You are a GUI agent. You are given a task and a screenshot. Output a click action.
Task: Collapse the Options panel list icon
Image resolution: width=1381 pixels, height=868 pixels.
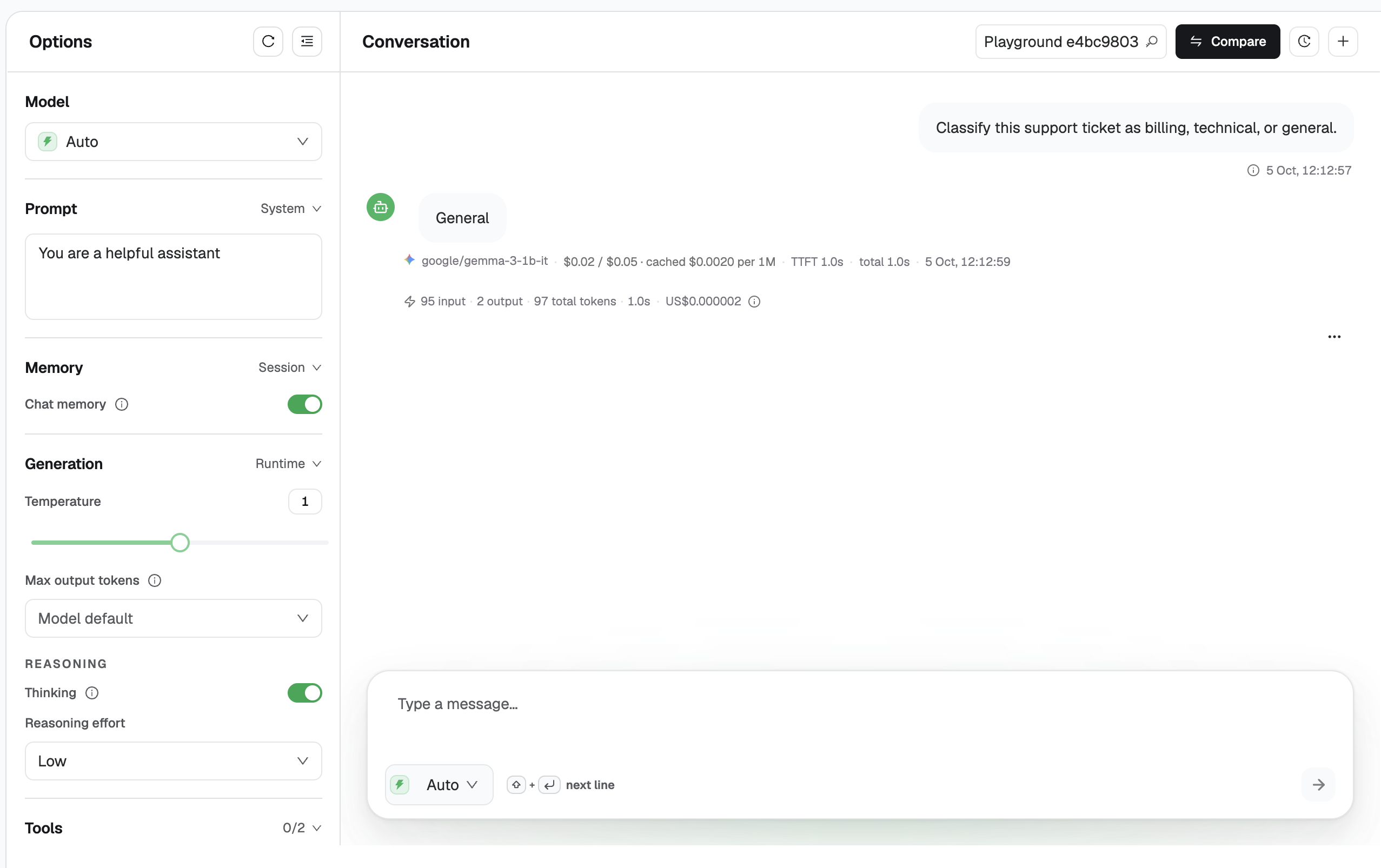click(x=307, y=41)
